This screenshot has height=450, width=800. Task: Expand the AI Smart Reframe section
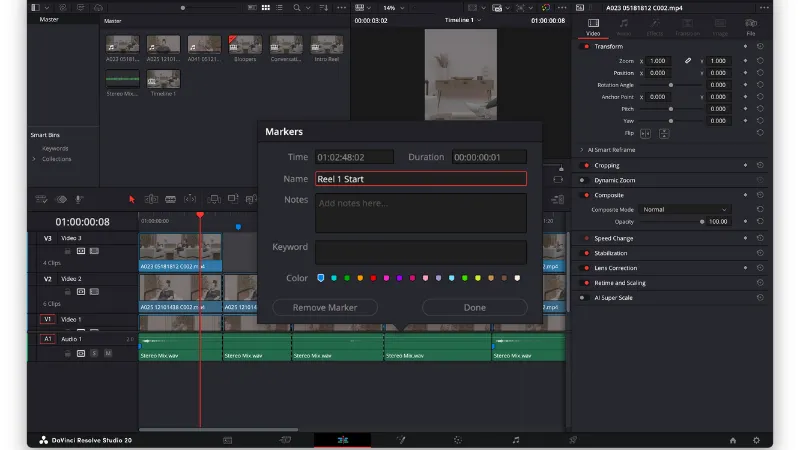tap(582, 150)
